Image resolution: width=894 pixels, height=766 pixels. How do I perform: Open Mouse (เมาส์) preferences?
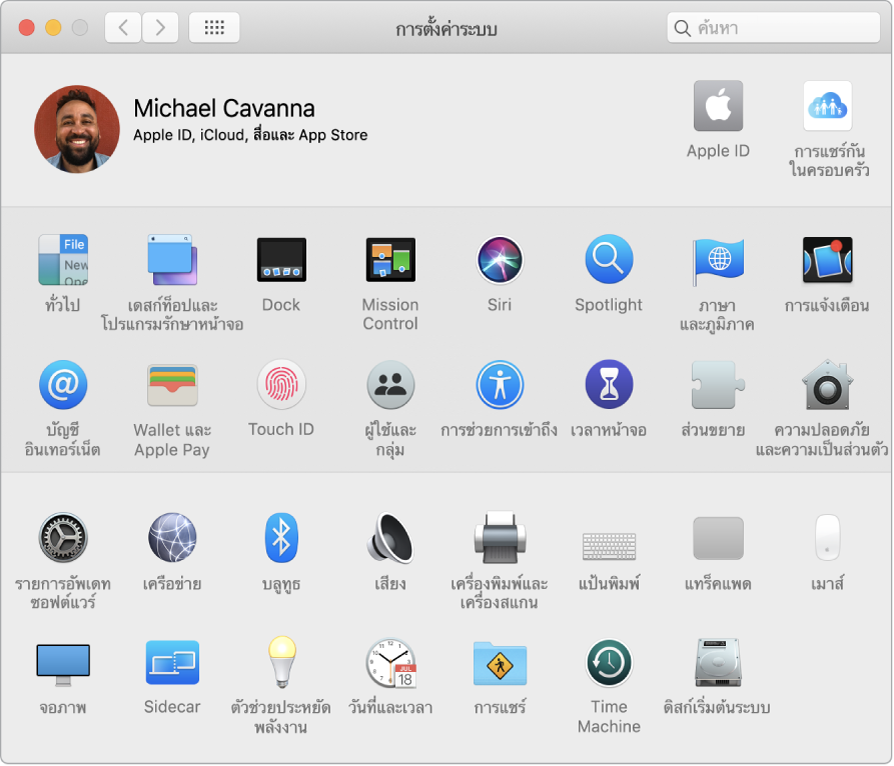827,538
